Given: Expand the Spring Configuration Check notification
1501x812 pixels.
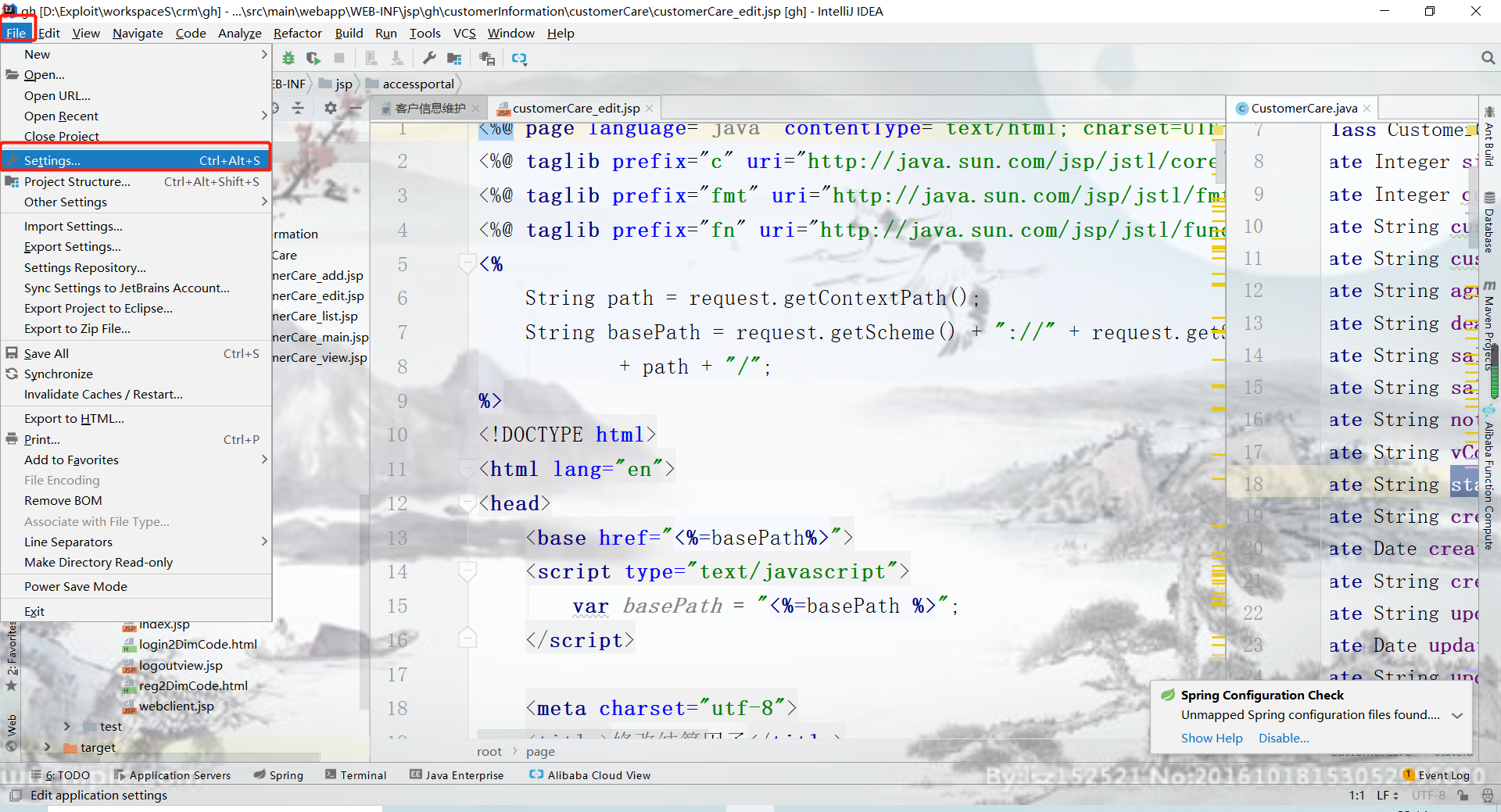Looking at the screenshot, I should pos(1457,715).
